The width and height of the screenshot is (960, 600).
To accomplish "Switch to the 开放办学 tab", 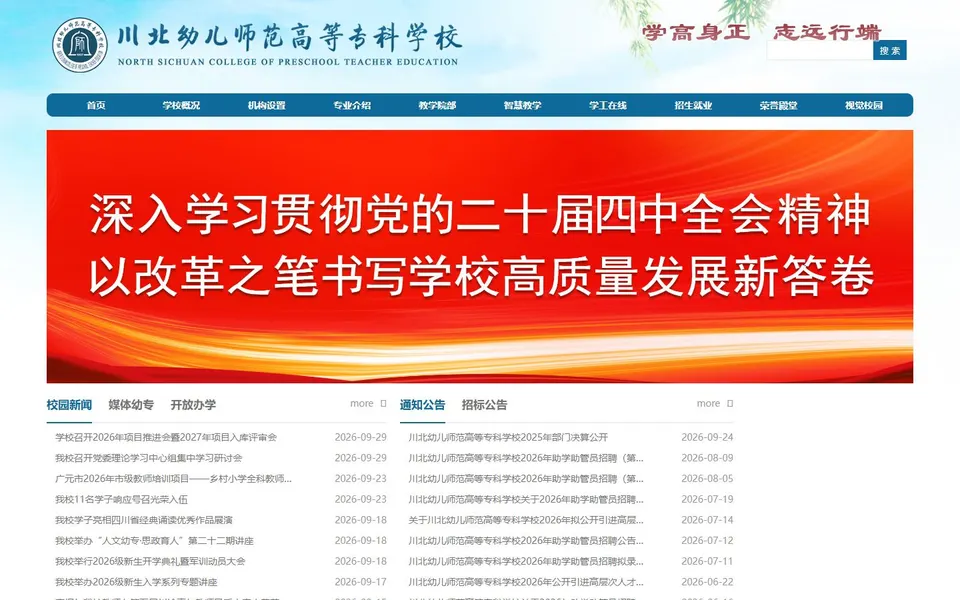I will pos(193,405).
